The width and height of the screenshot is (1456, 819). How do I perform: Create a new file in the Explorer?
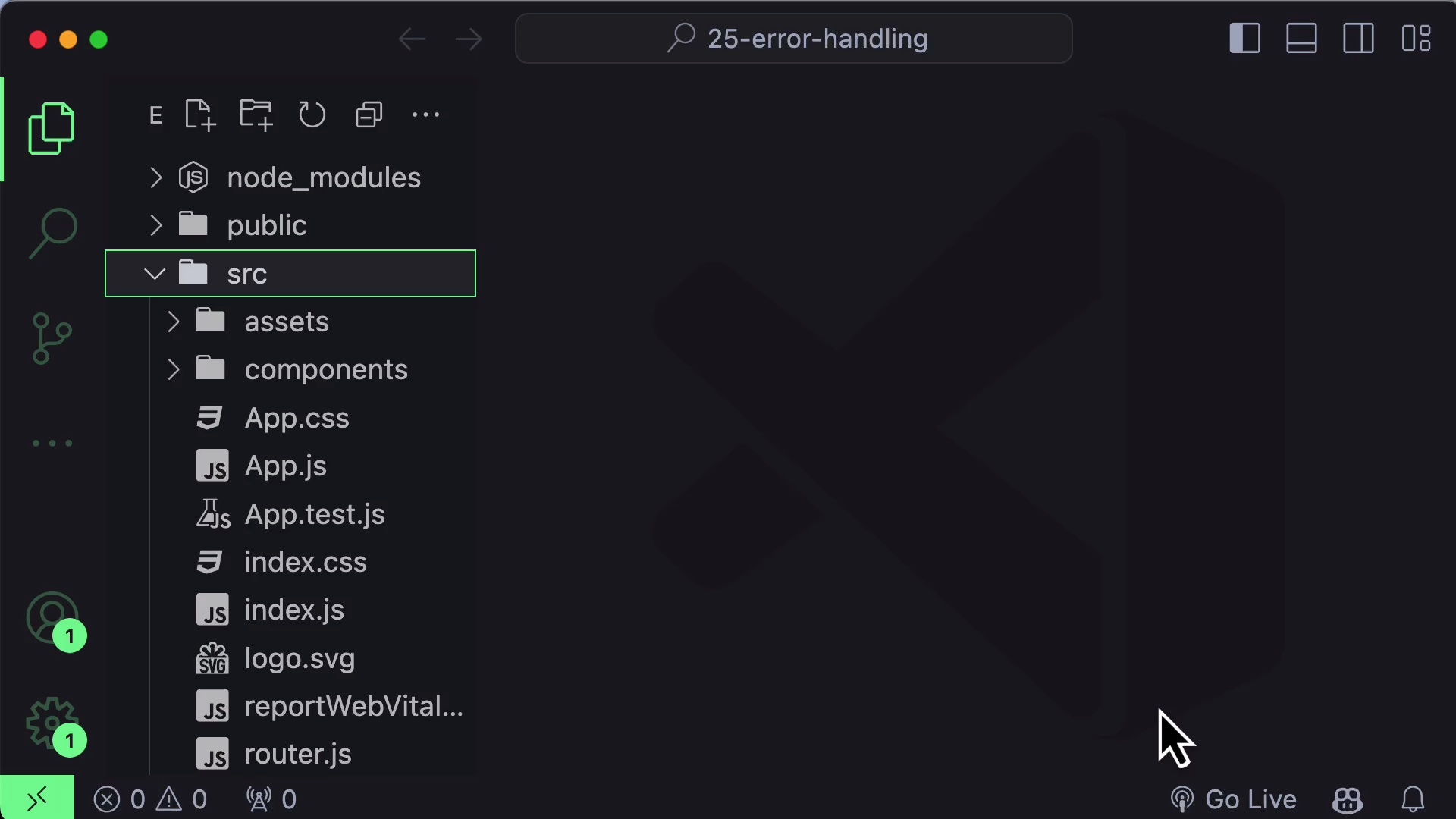pyautogui.click(x=199, y=115)
